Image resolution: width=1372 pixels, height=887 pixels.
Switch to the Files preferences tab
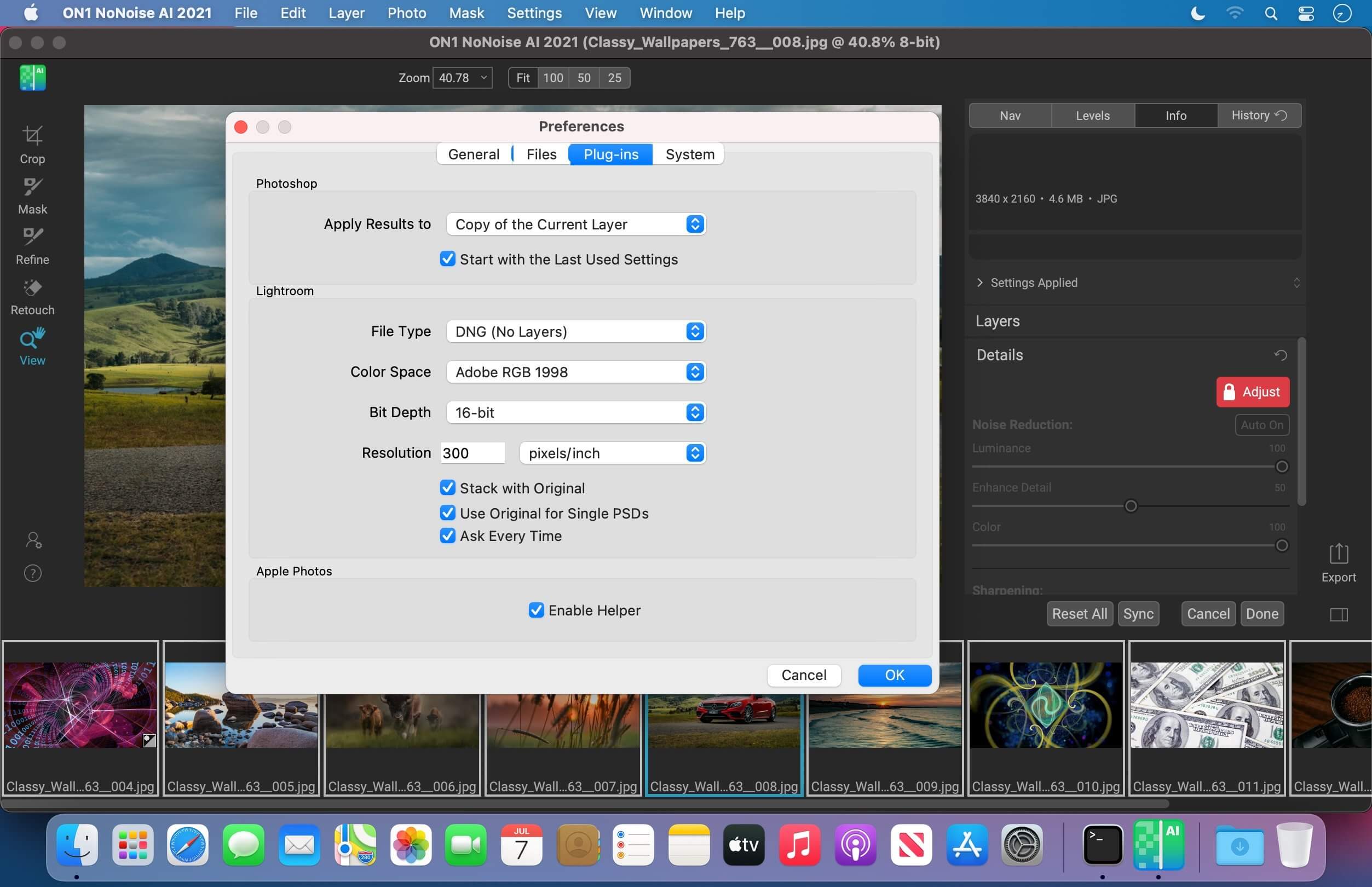(x=541, y=154)
